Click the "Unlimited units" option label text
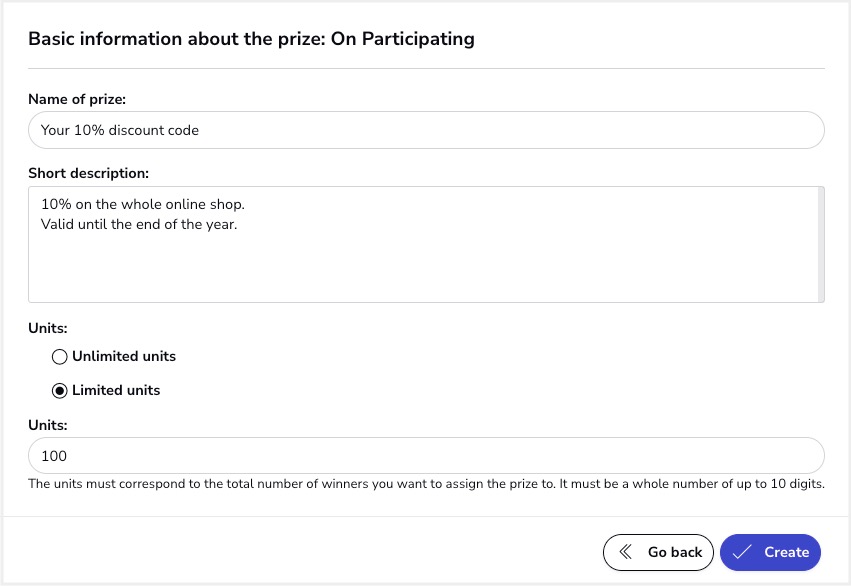 click(x=124, y=356)
